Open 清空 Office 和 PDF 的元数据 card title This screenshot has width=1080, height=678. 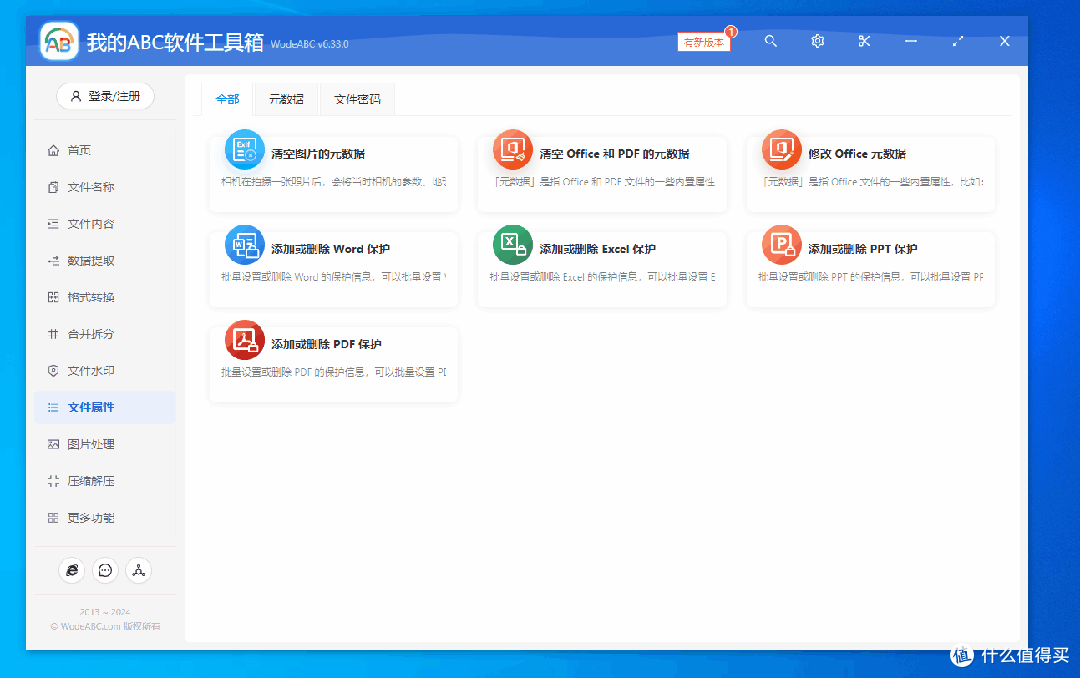pos(614,154)
